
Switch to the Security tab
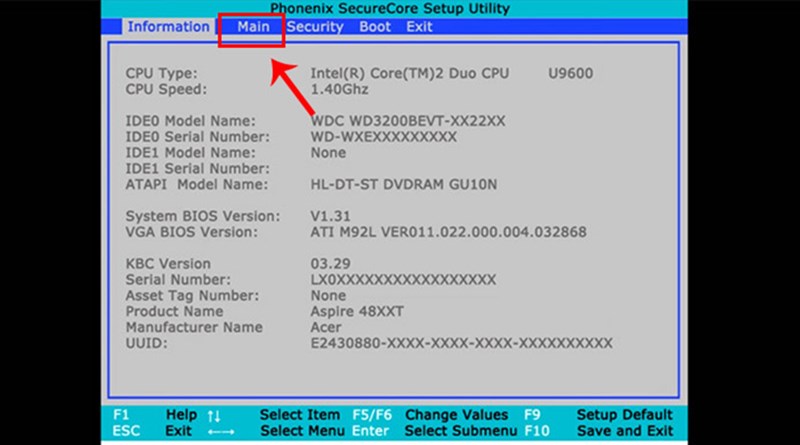315,27
